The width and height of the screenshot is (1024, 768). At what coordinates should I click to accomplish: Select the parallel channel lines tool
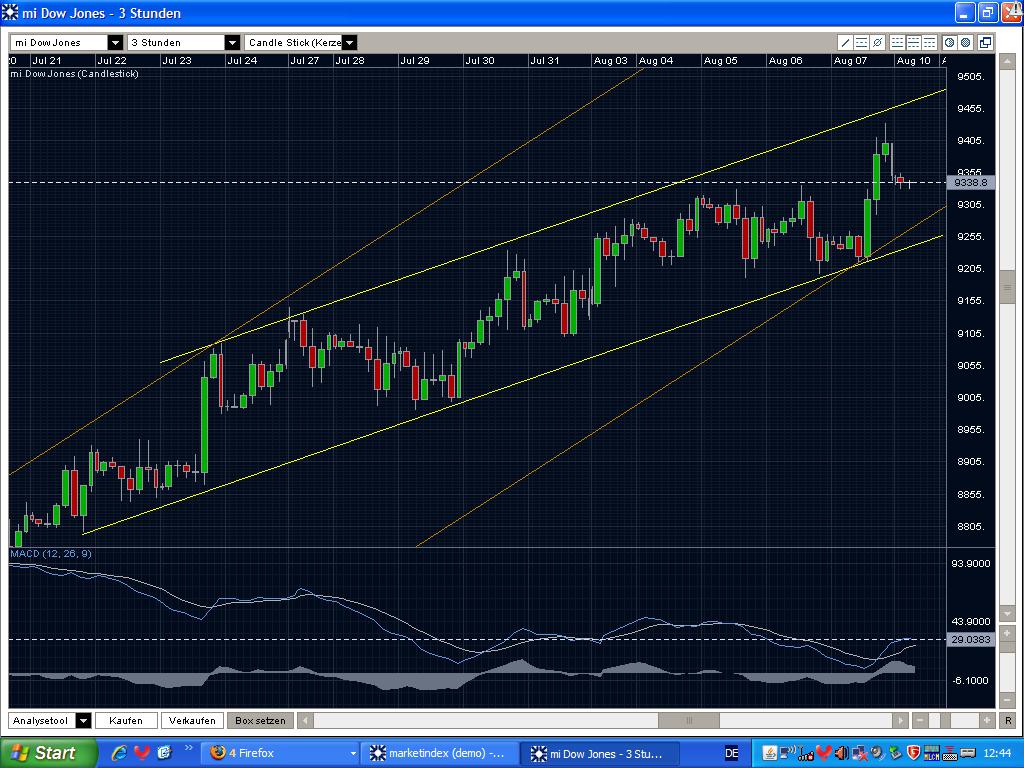point(861,42)
